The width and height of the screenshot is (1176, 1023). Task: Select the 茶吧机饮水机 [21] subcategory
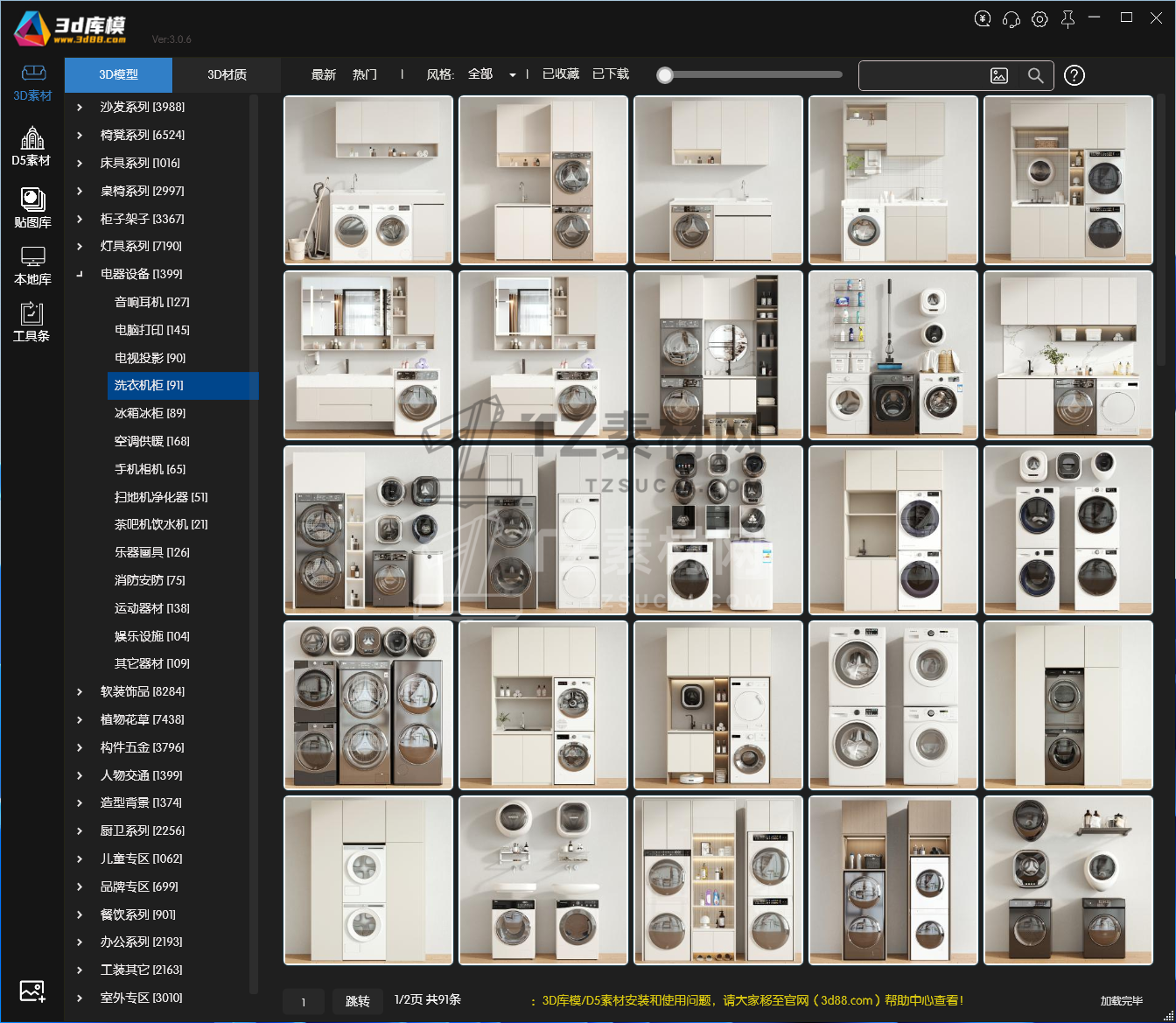(161, 524)
